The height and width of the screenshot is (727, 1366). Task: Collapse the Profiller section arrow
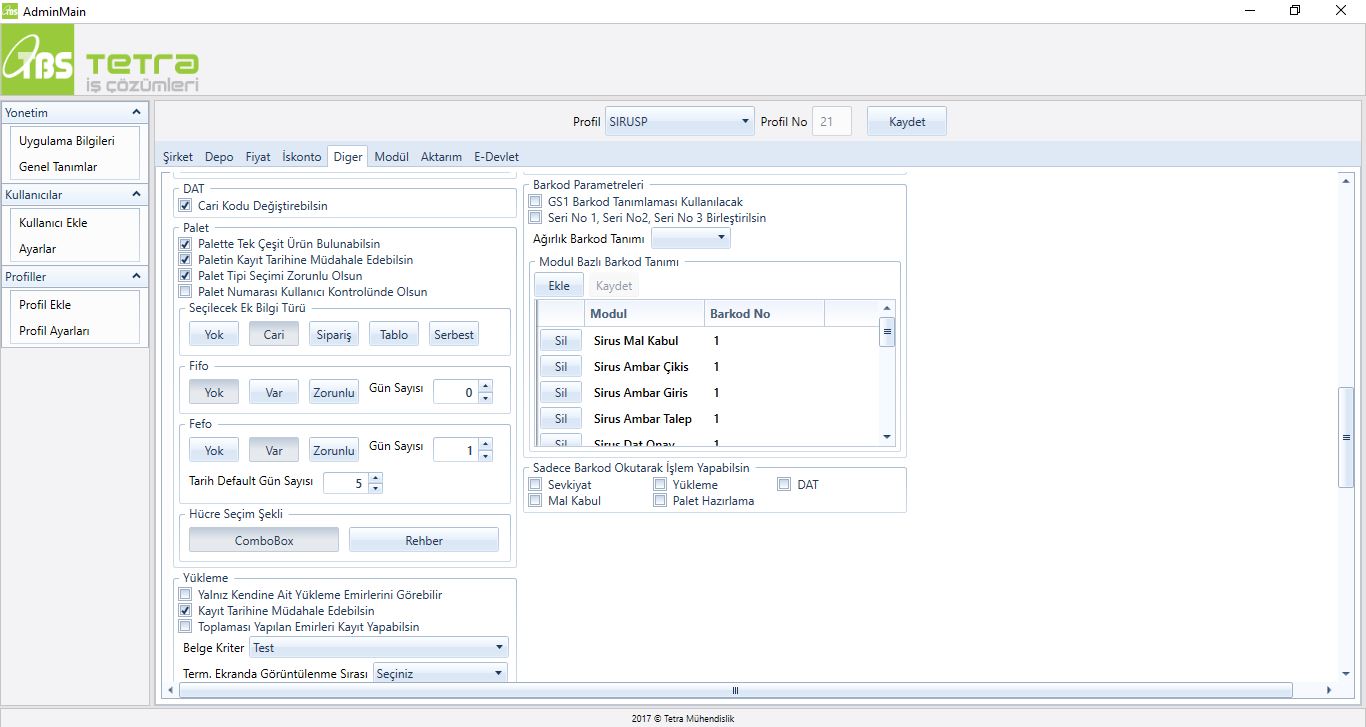[x=137, y=276]
